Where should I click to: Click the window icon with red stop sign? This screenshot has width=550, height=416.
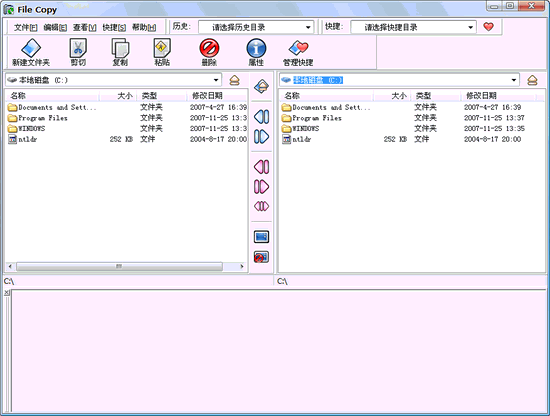pyautogui.click(x=262, y=257)
